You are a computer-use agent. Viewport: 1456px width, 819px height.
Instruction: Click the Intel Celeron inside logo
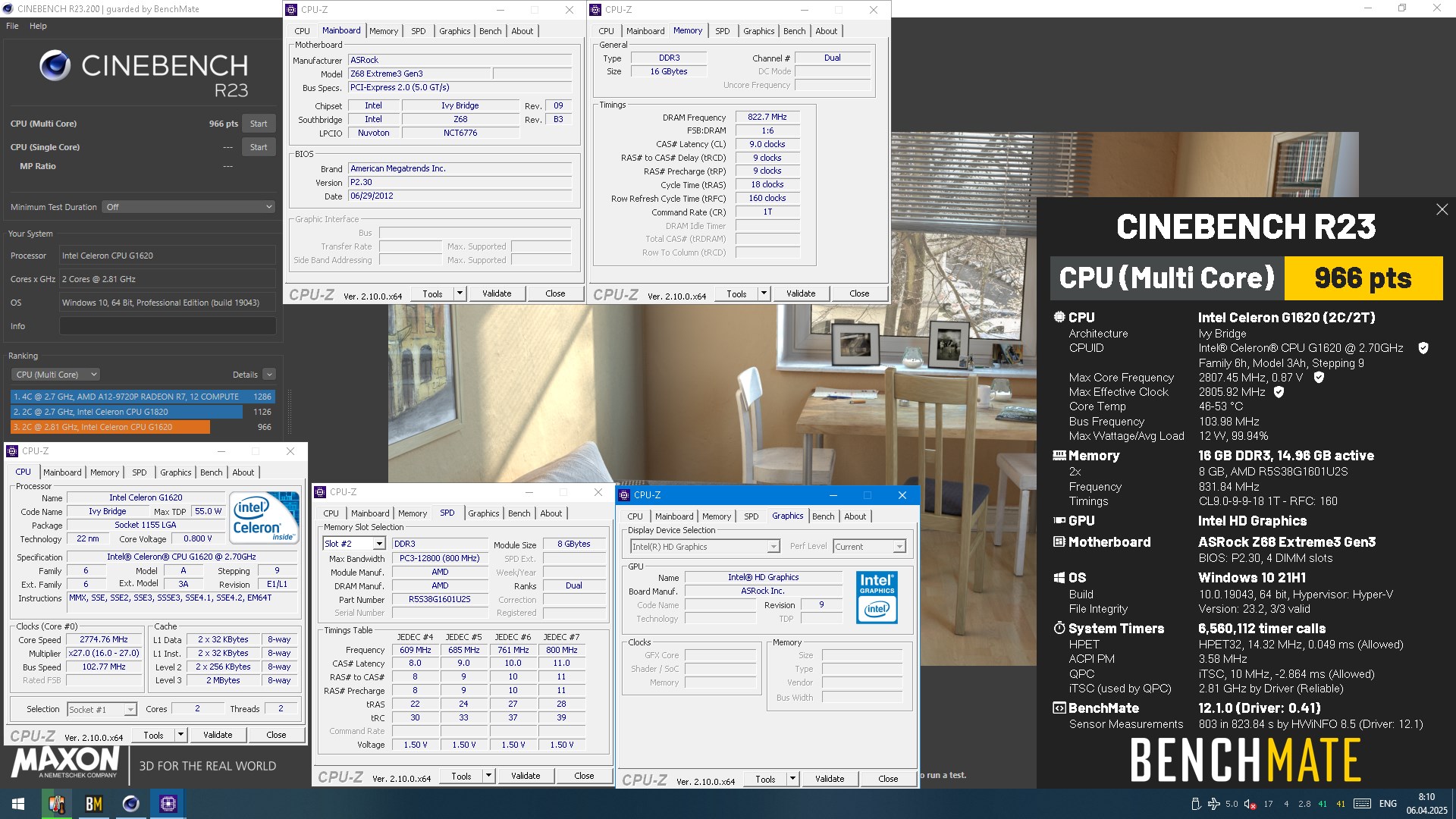click(x=263, y=517)
